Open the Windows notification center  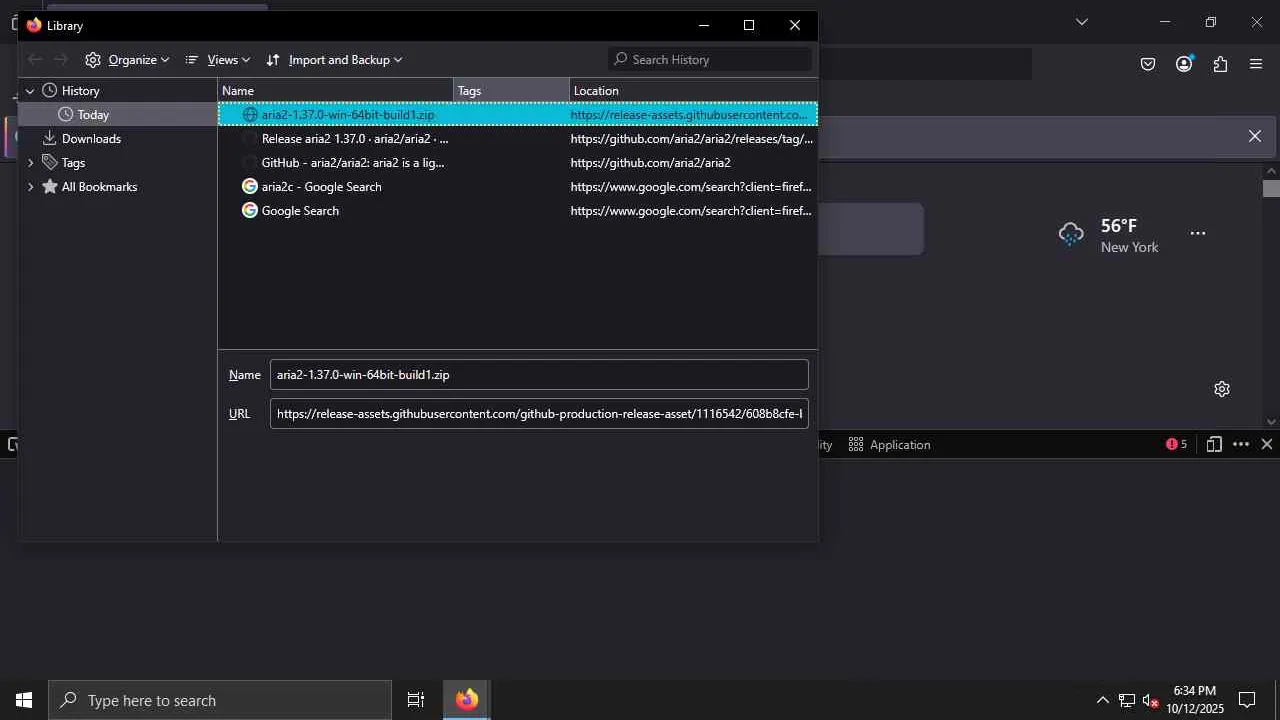point(1247,700)
